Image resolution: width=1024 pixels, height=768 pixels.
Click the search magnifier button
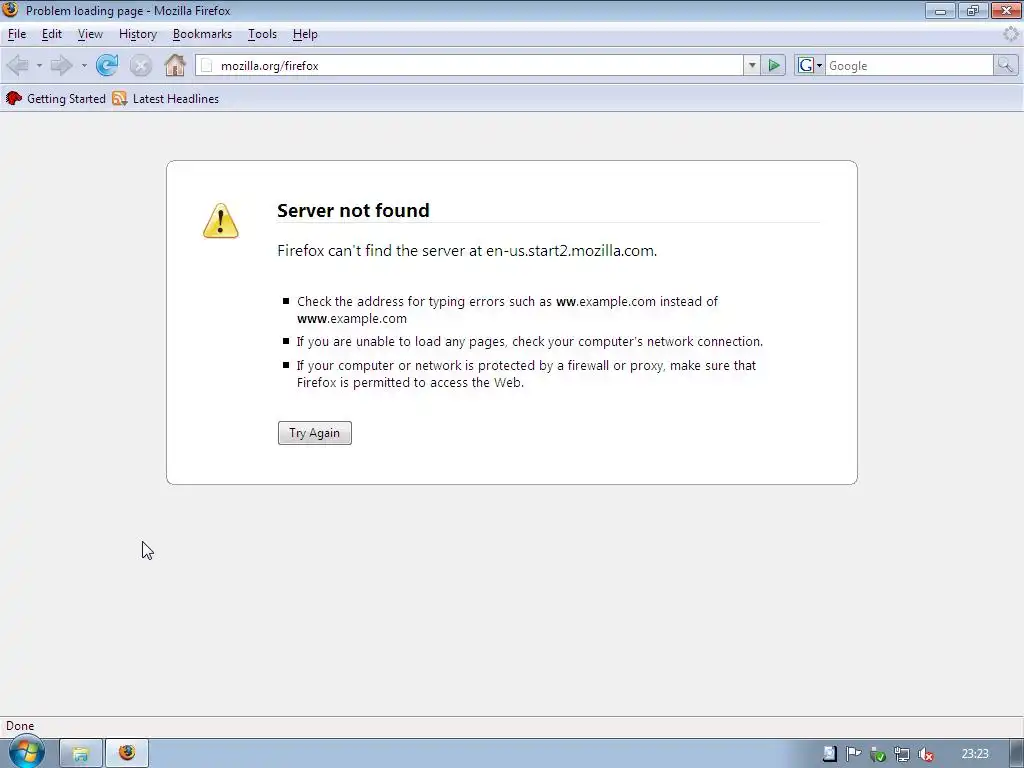1005,65
